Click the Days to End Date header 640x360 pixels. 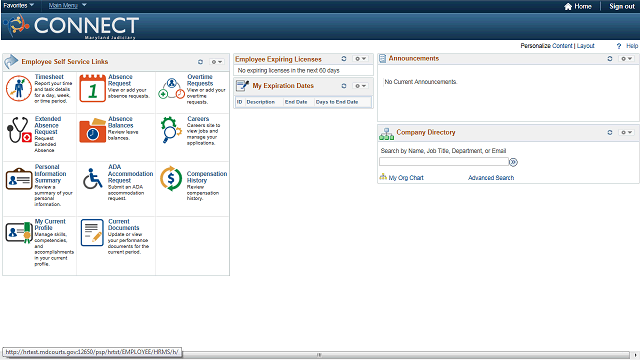pos(337,102)
